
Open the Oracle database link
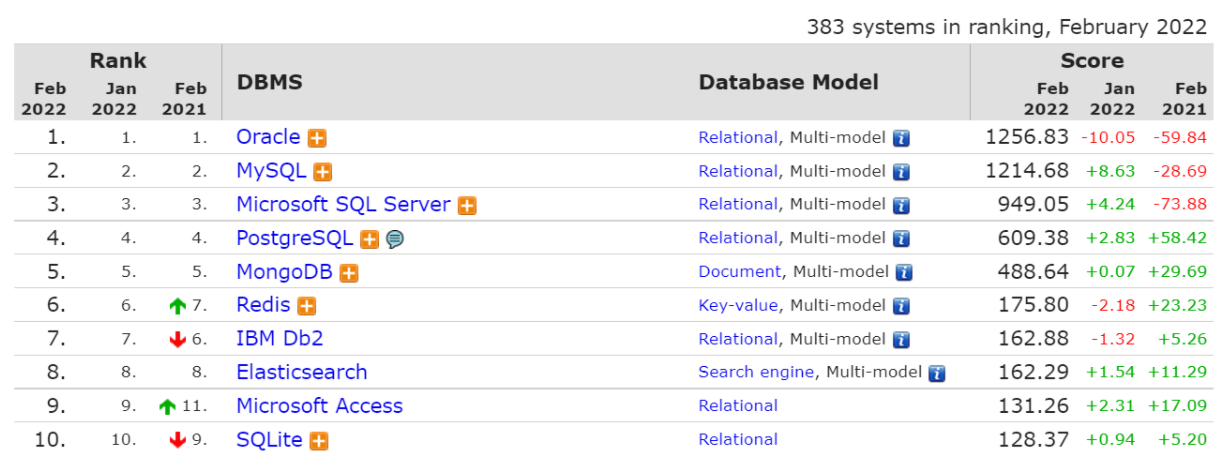click(x=268, y=137)
